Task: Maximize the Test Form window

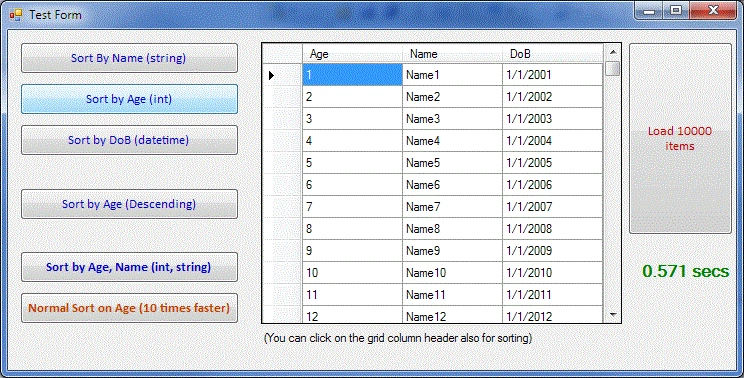Action: pyautogui.click(x=676, y=10)
